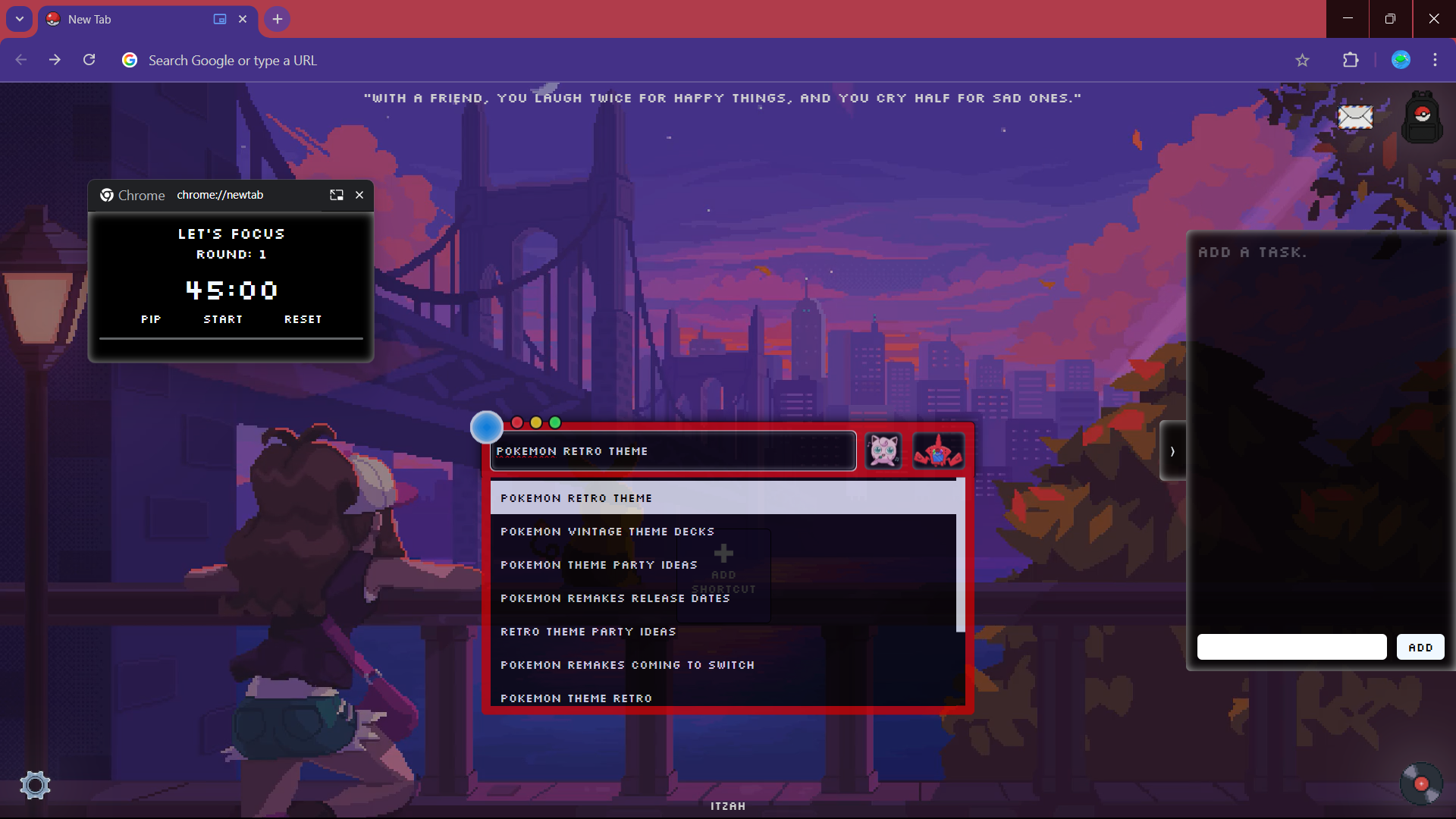Open the Pokeball backpack icon
The height and width of the screenshot is (819, 1456).
[1422, 118]
